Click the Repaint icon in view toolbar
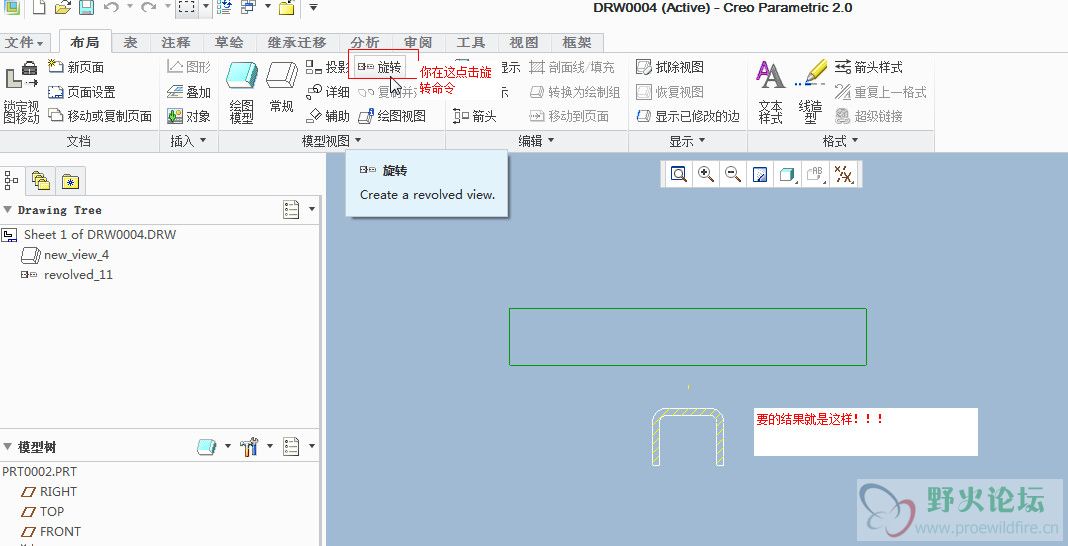 tap(760, 175)
